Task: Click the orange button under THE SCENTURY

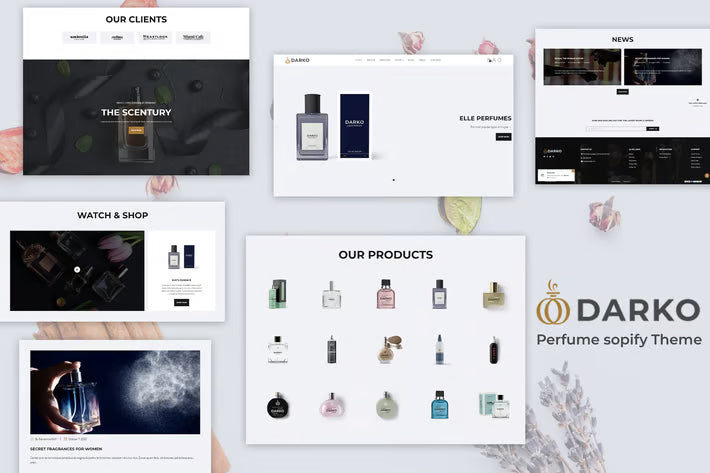Action: point(136,130)
